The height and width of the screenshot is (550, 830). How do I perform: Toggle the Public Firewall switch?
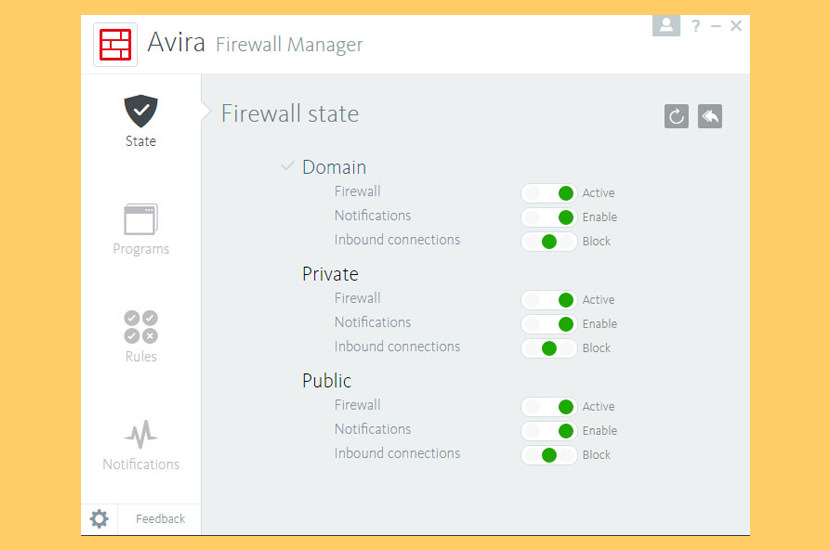pyautogui.click(x=549, y=407)
